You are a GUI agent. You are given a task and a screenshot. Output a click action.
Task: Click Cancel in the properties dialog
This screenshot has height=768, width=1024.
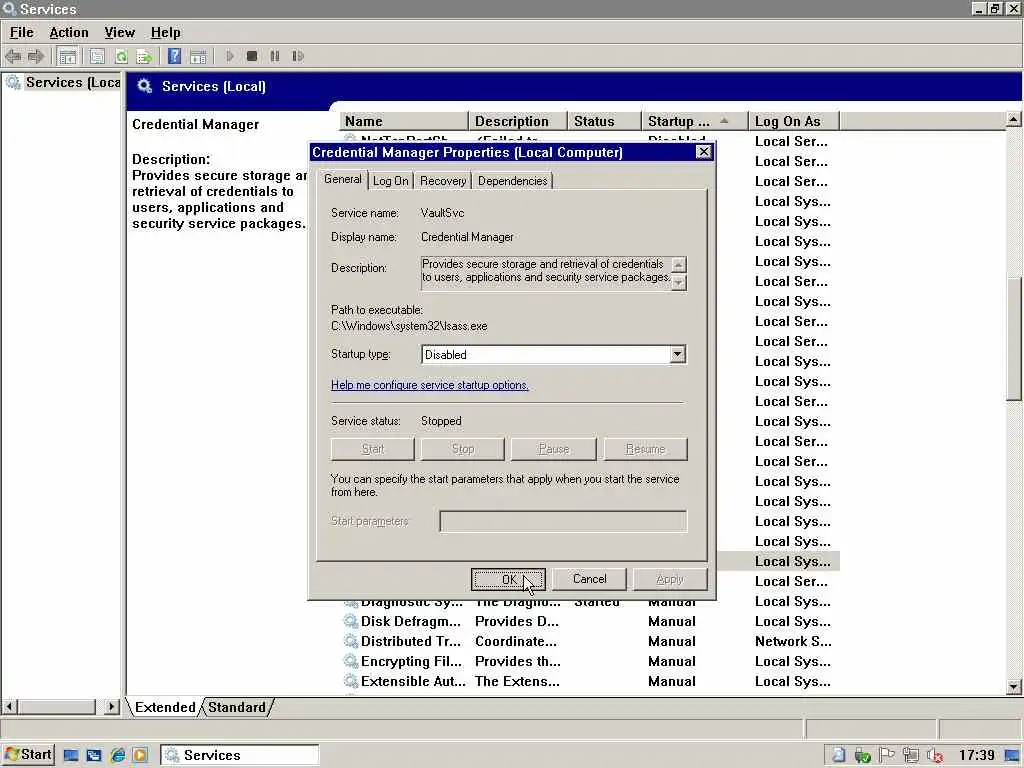coord(589,579)
